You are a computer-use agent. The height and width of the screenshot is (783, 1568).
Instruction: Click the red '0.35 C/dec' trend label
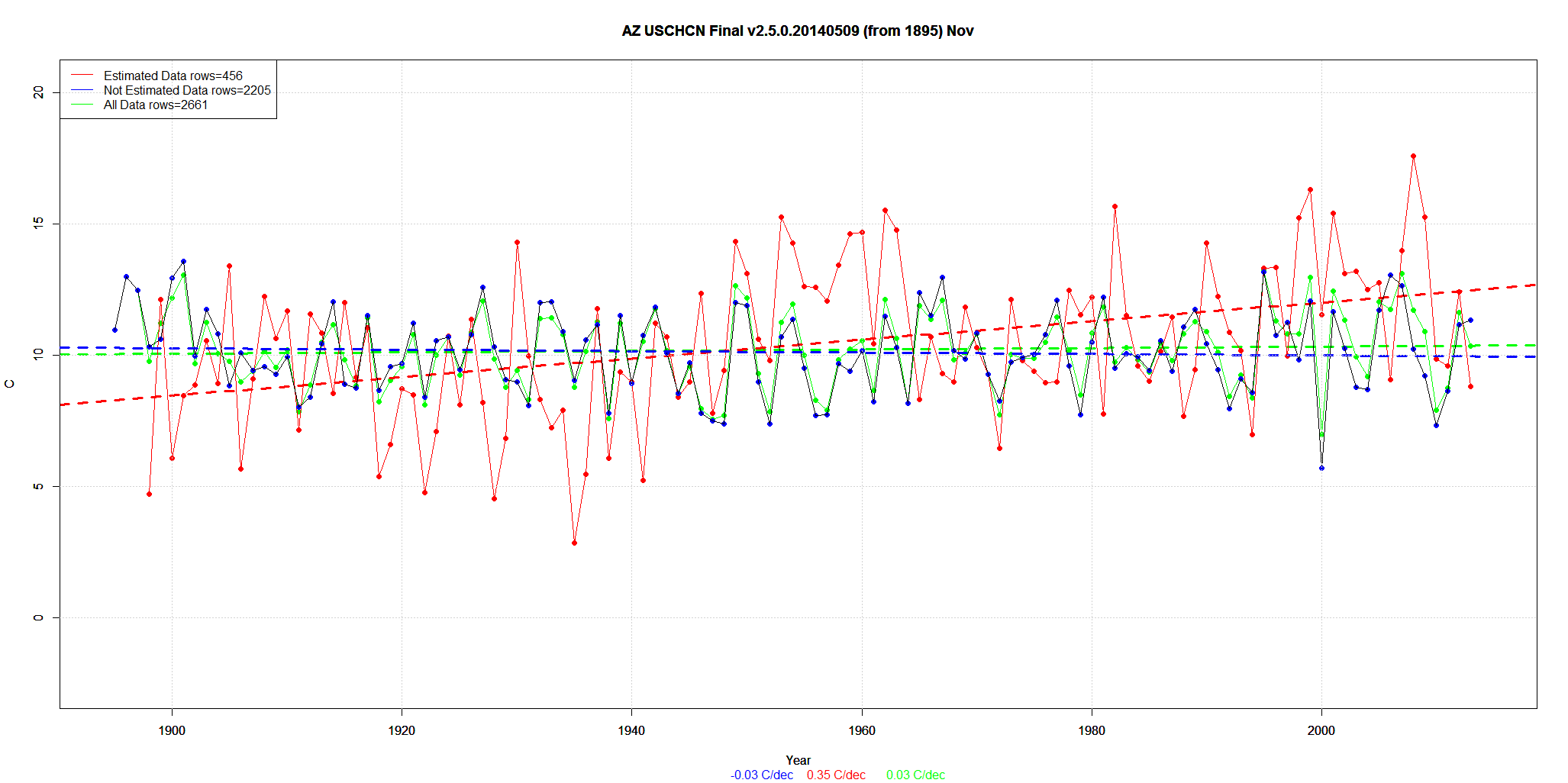click(836, 775)
